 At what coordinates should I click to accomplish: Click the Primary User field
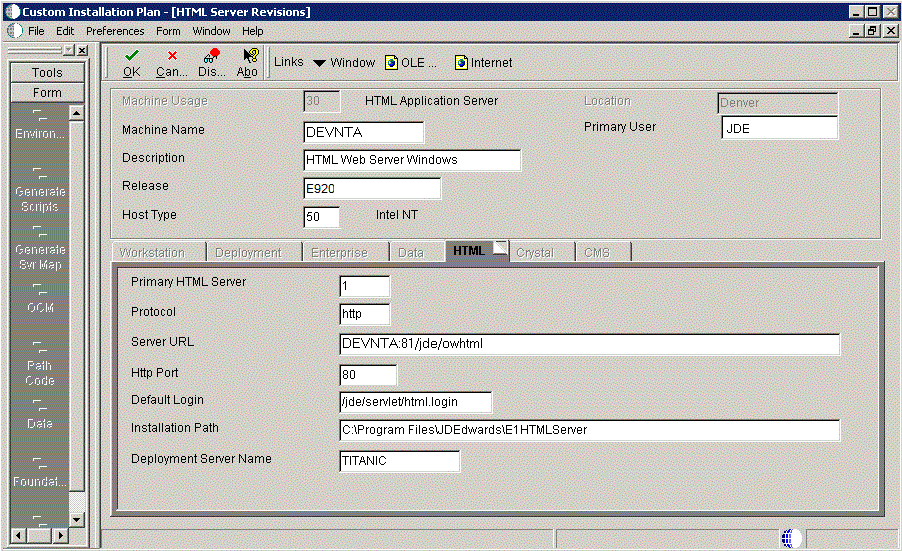[779, 128]
